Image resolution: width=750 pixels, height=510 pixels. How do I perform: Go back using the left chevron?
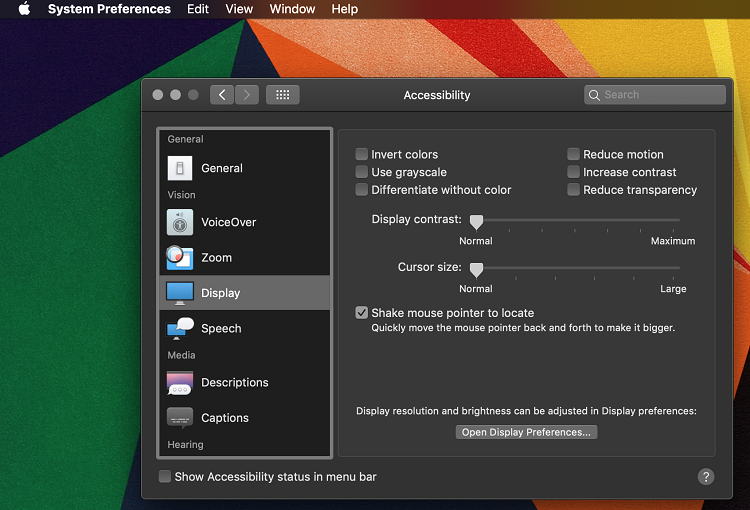click(x=222, y=95)
